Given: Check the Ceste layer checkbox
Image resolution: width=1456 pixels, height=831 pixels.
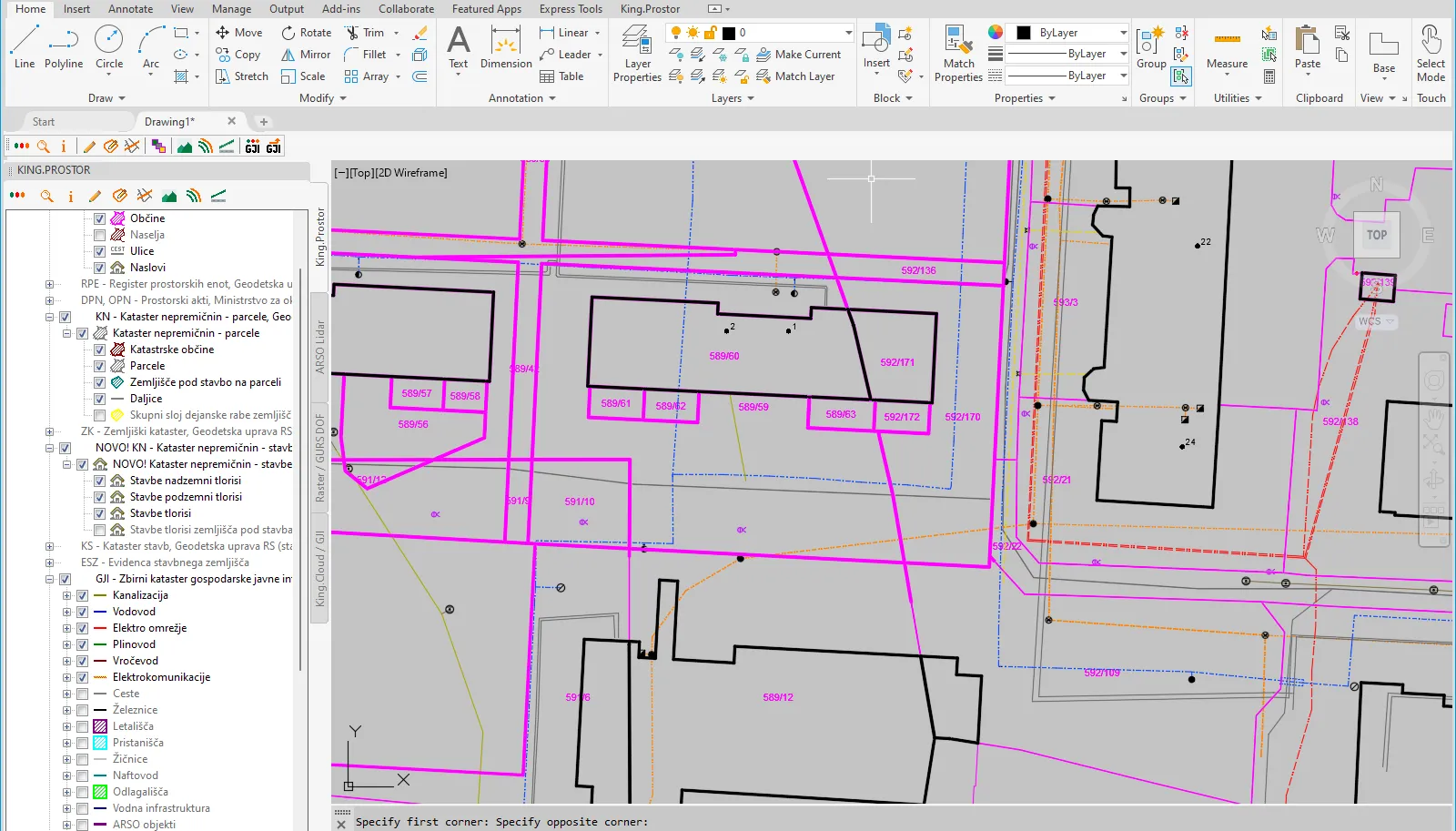Looking at the screenshot, I should (x=83, y=694).
